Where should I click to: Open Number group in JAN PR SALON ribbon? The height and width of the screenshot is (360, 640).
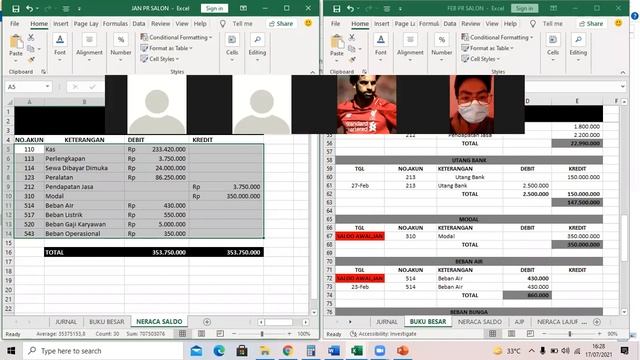pyautogui.click(x=121, y=48)
